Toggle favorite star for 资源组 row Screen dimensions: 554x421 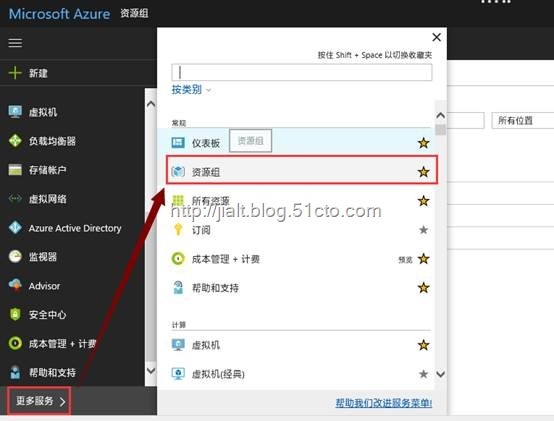click(x=423, y=172)
